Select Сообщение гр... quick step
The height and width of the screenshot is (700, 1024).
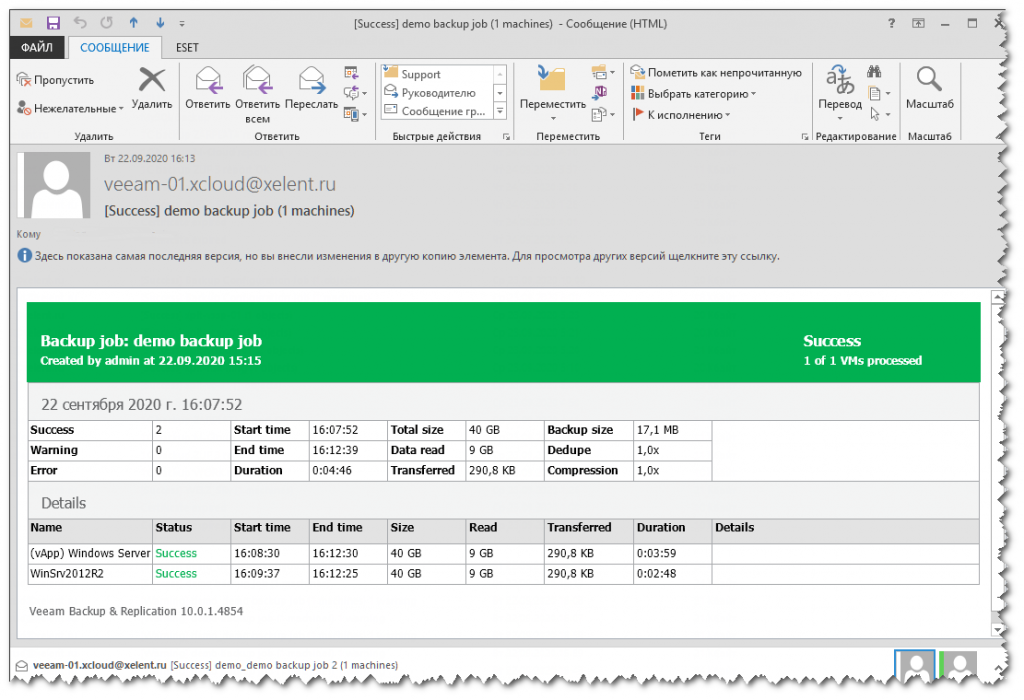point(436,111)
